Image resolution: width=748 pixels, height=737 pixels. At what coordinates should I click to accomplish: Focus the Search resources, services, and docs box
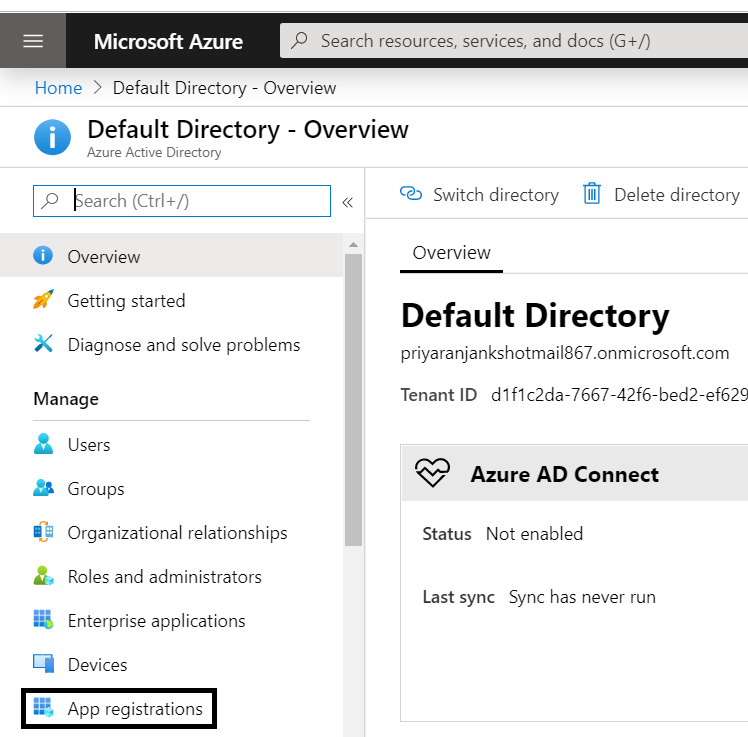click(514, 41)
